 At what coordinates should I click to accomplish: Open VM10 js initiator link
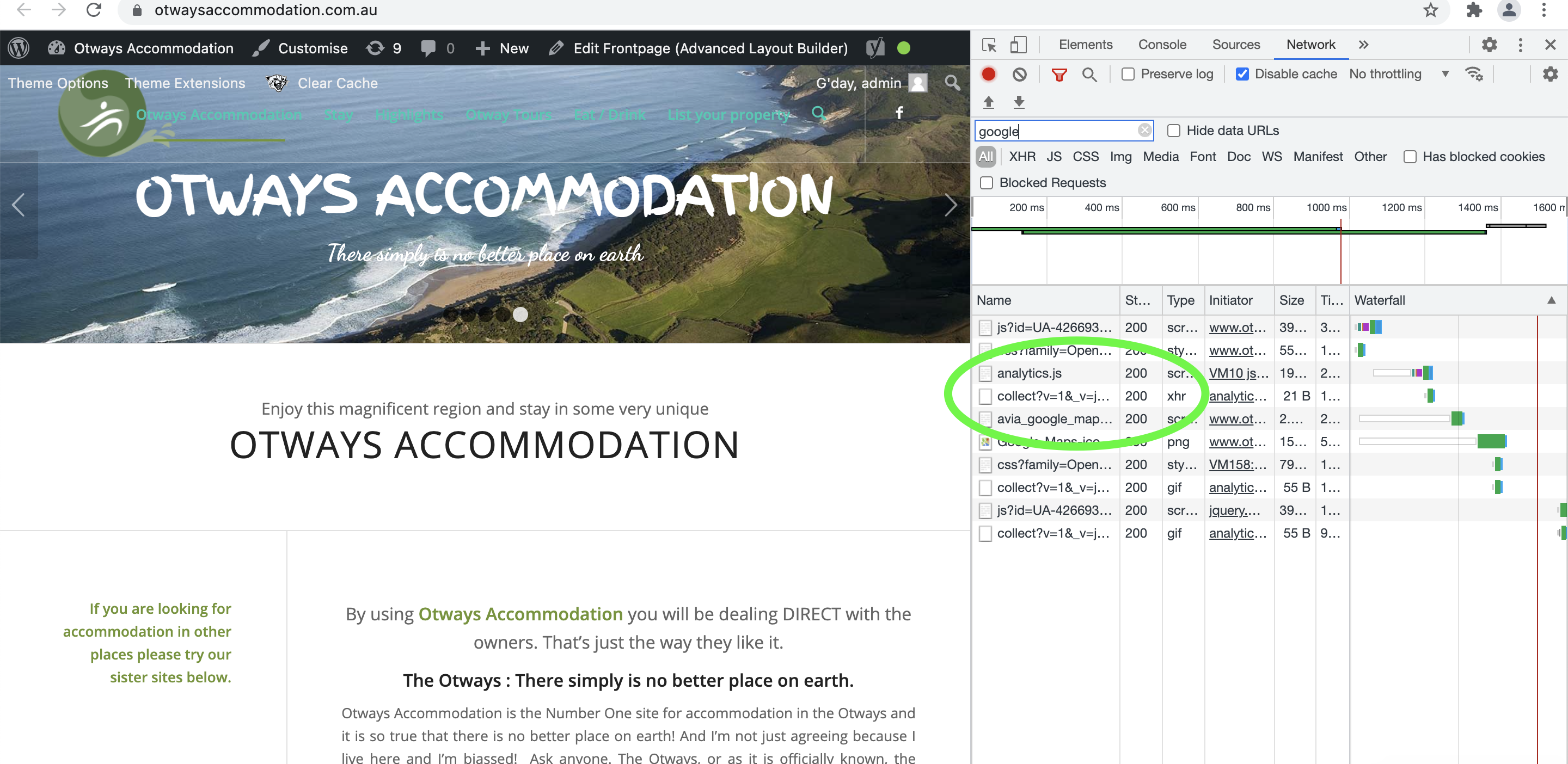tap(1238, 373)
